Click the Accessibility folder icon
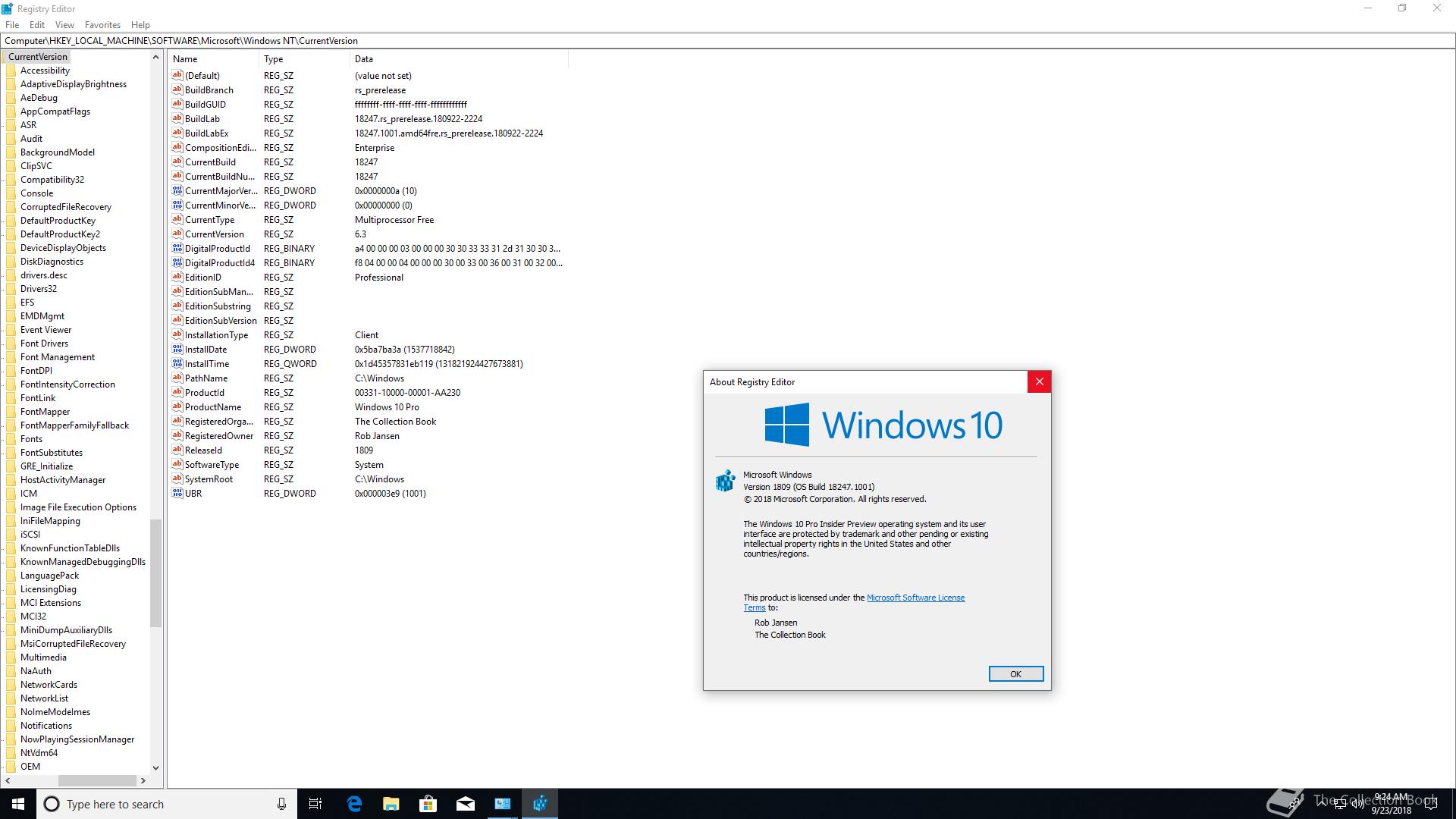Image resolution: width=1456 pixels, height=819 pixels. [11, 71]
